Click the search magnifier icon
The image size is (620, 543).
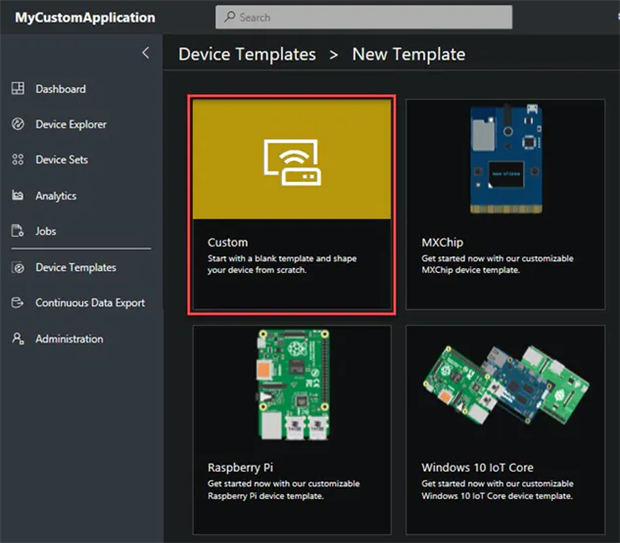229,17
